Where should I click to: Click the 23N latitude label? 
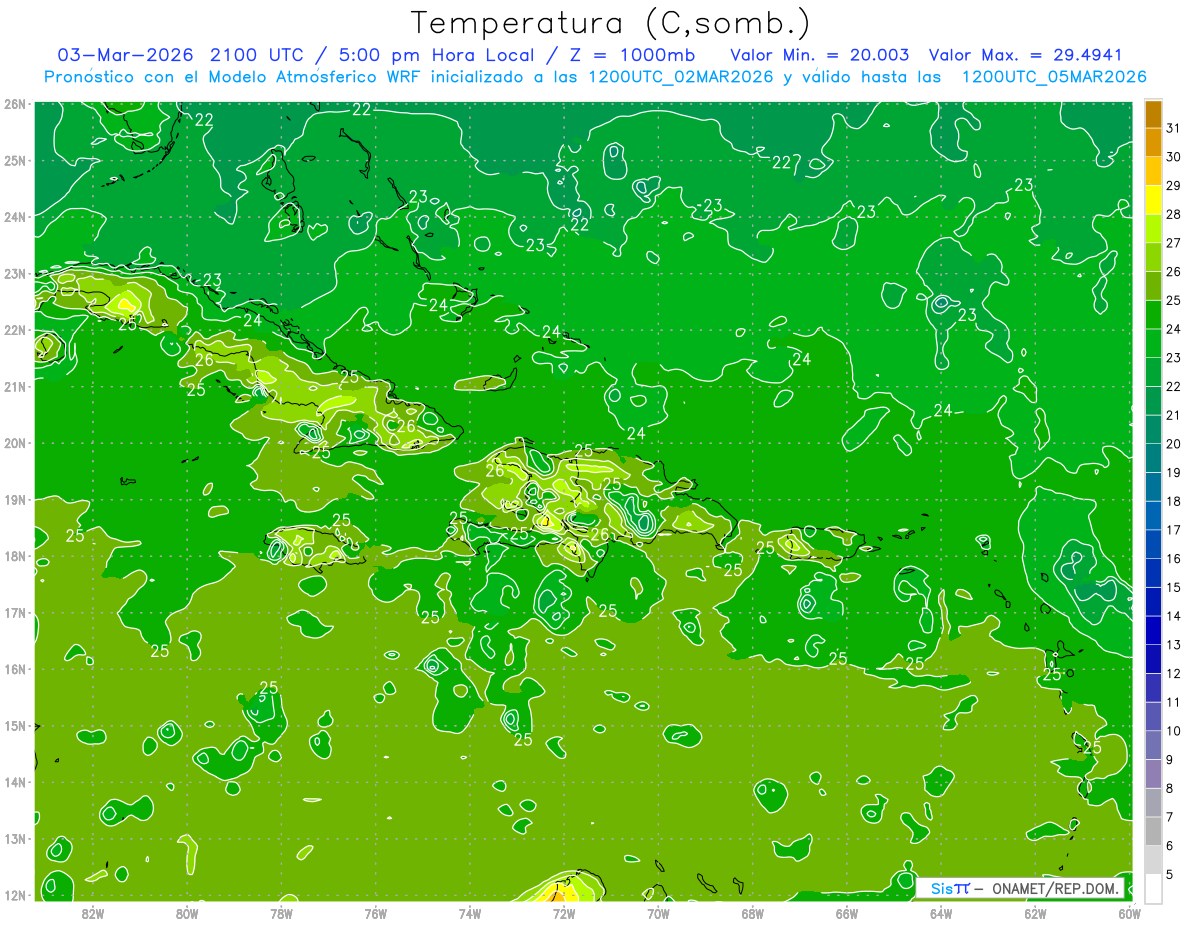[x=15, y=273]
